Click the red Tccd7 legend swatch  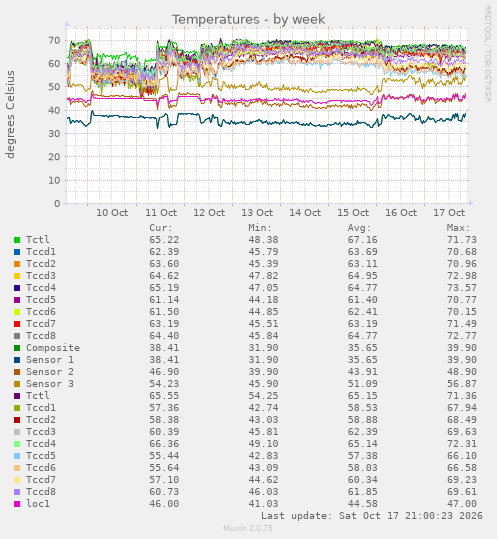pyautogui.click(x=17, y=324)
